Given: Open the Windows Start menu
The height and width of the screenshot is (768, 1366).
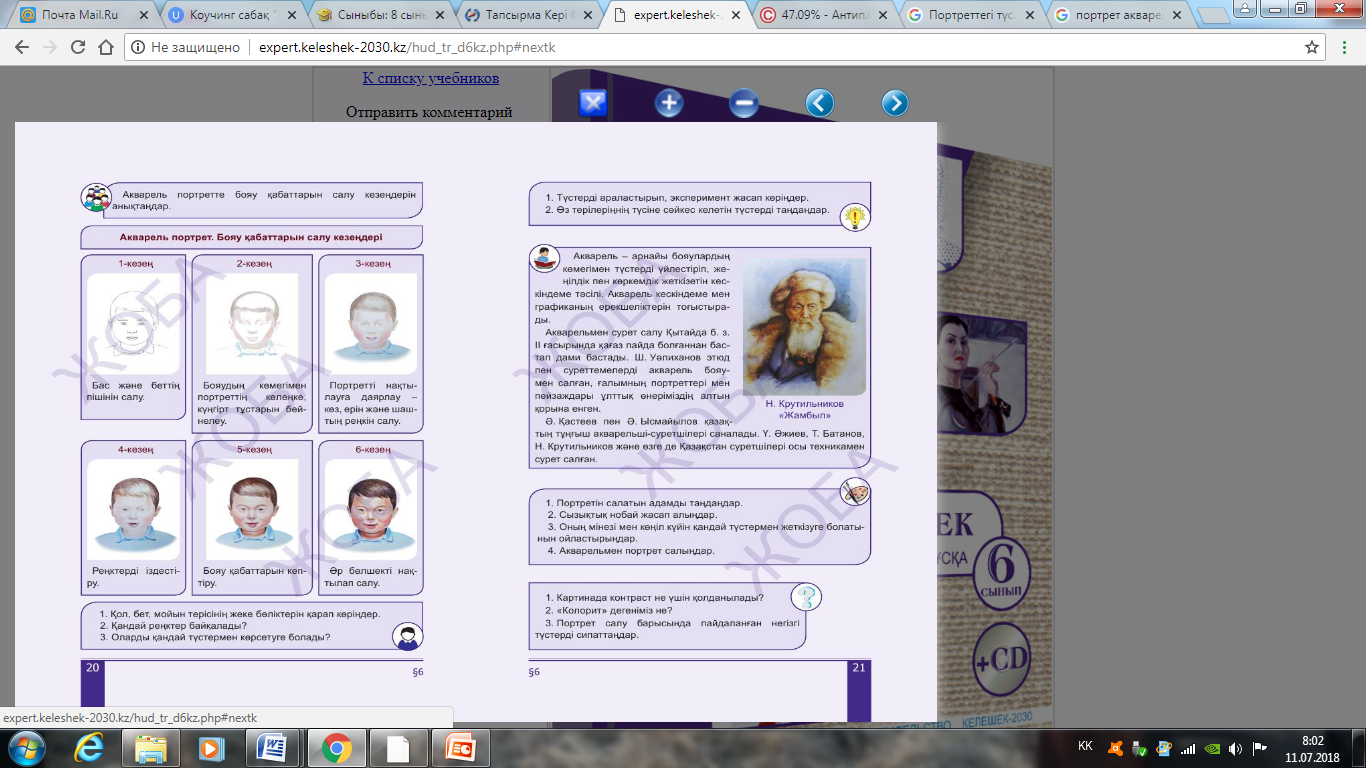Looking at the screenshot, I should 27,747.
